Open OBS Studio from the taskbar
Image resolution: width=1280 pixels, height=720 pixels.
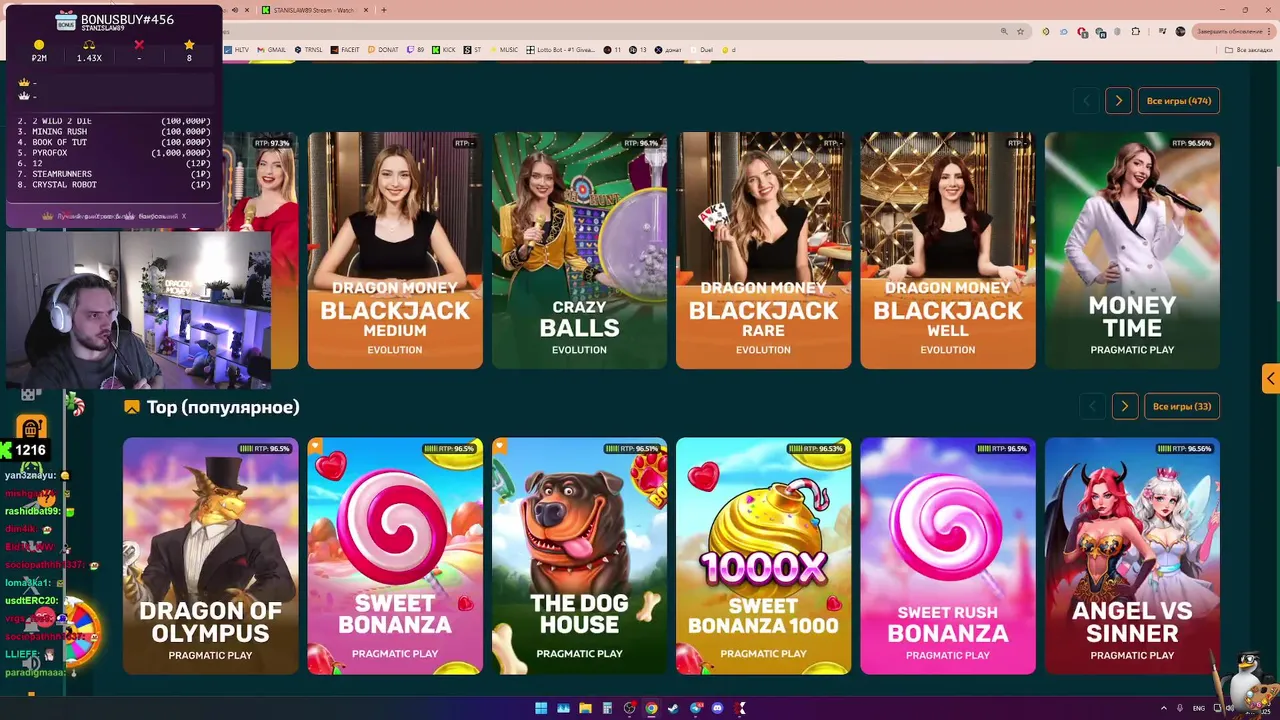[629, 708]
